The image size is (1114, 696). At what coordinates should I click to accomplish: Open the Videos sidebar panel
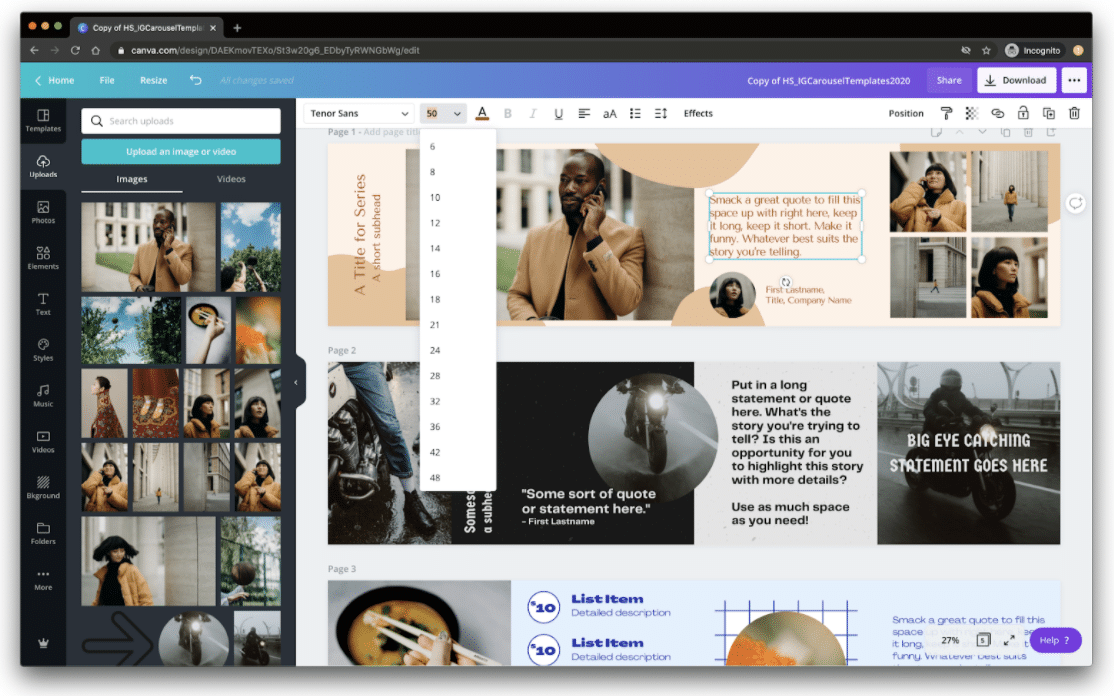click(x=43, y=442)
